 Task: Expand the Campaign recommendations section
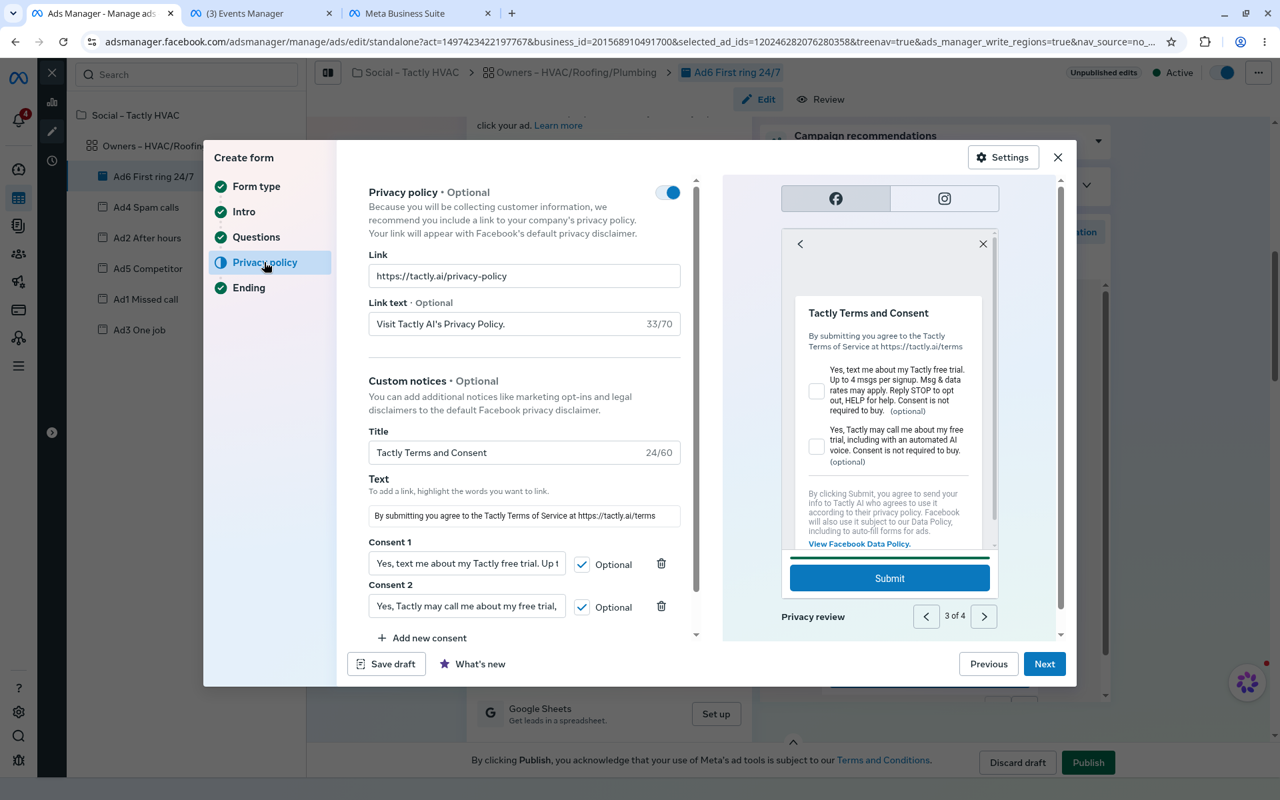click(x=1098, y=141)
